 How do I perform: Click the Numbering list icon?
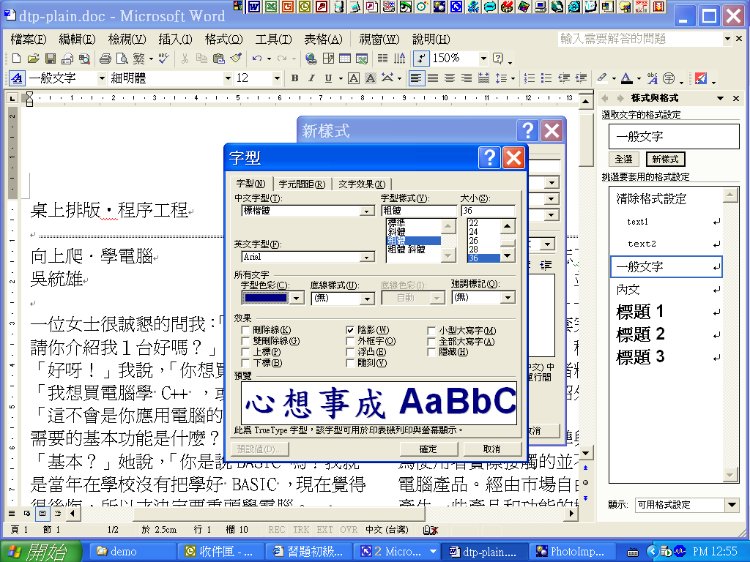[x=529, y=78]
